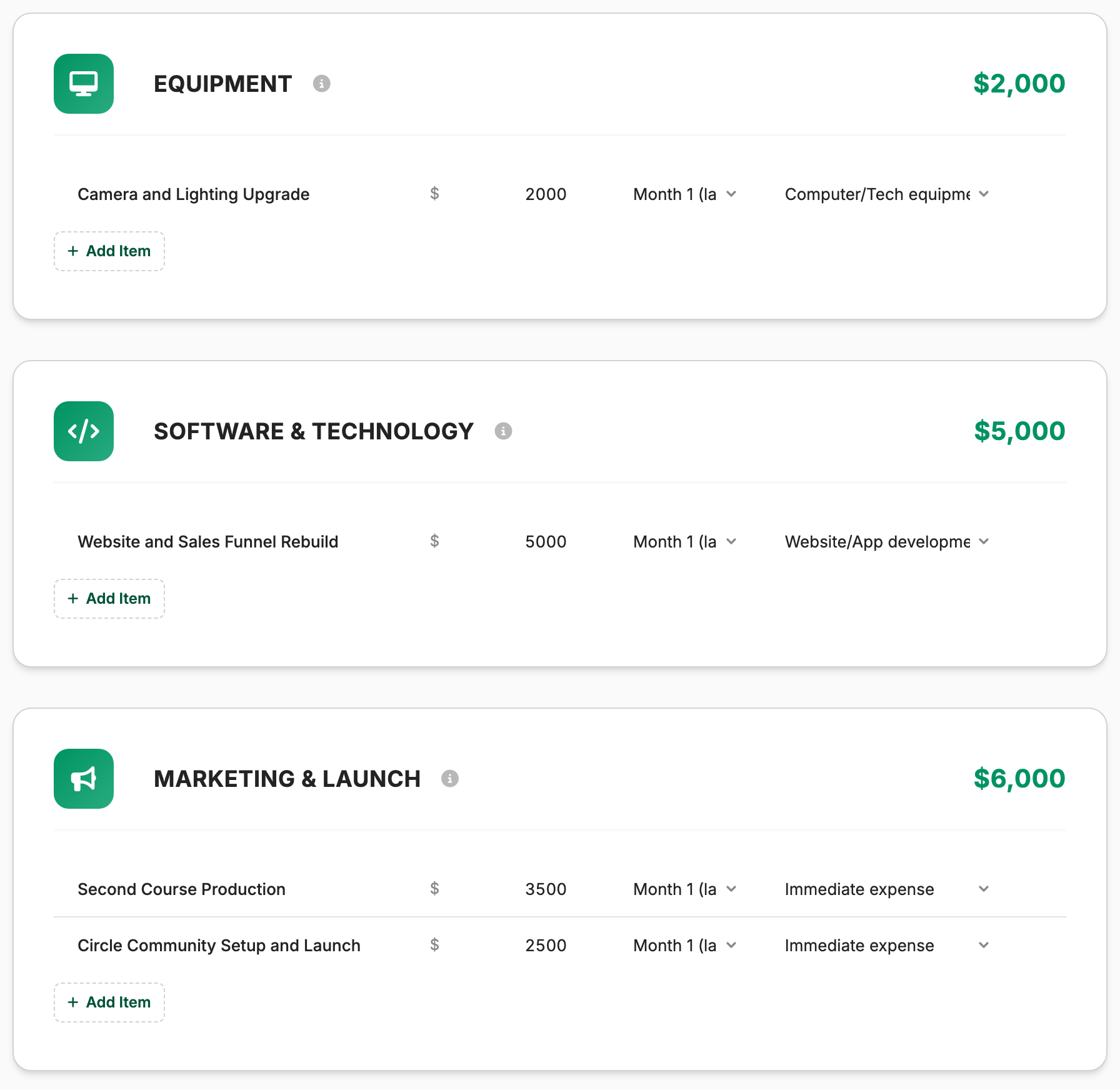
Task: Click the Marketing & Launch megaphone icon
Action: (x=84, y=779)
